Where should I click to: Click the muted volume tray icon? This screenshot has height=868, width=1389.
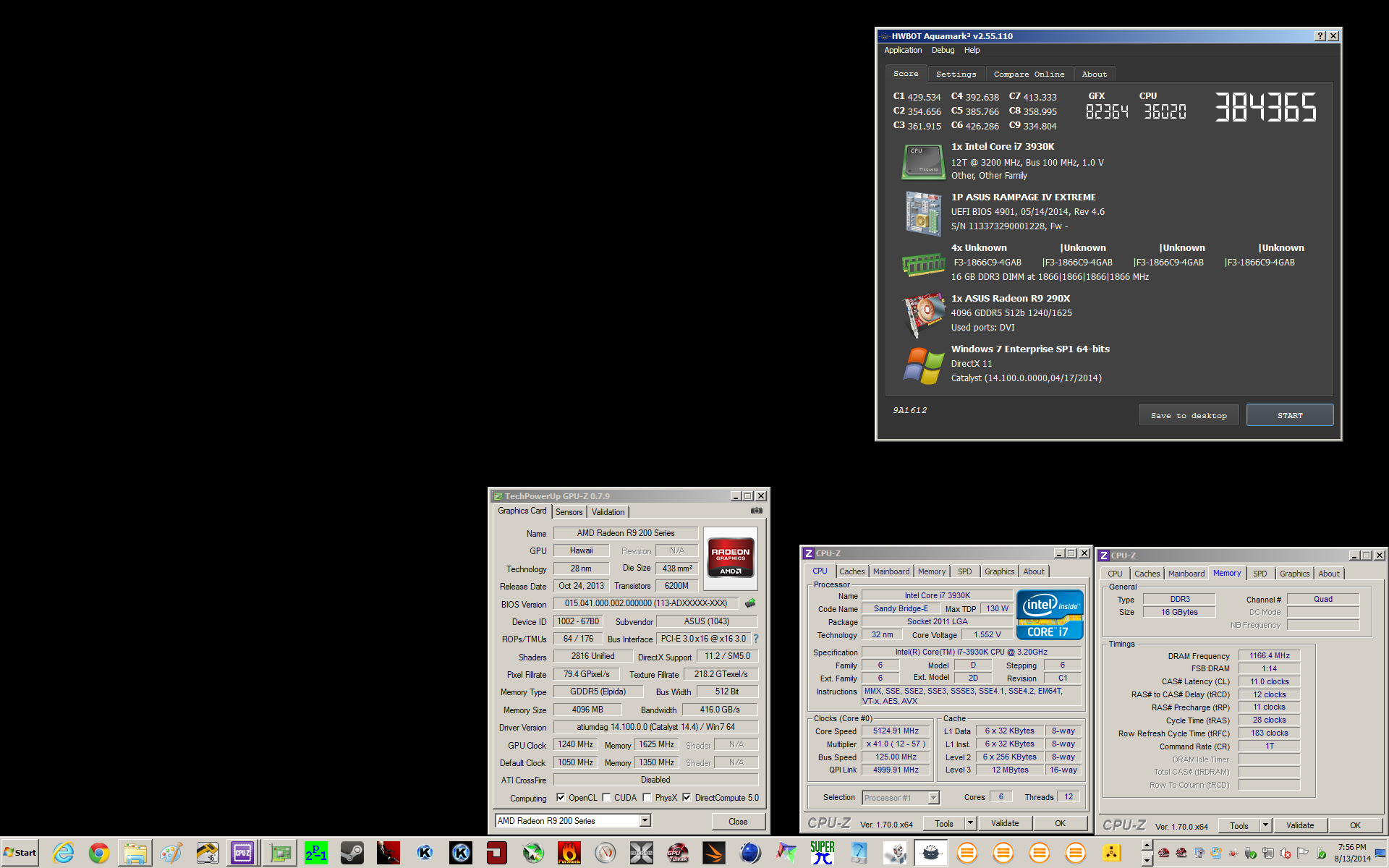click(1285, 853)
